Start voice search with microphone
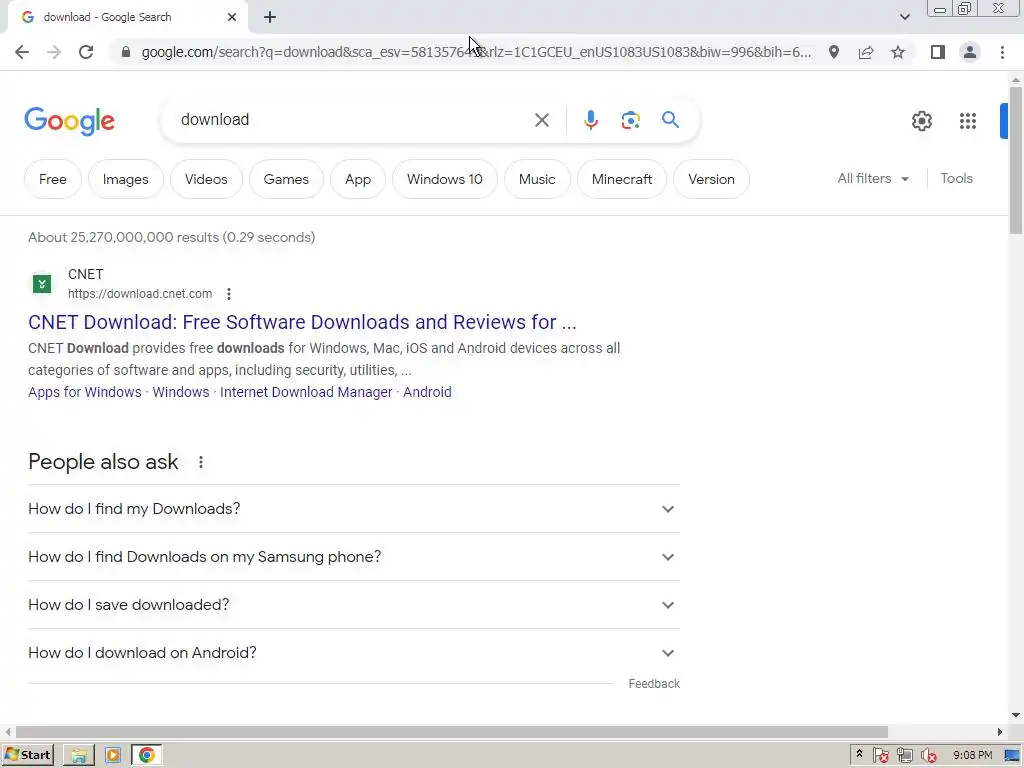1024x768 pixels. coord(590,120)
